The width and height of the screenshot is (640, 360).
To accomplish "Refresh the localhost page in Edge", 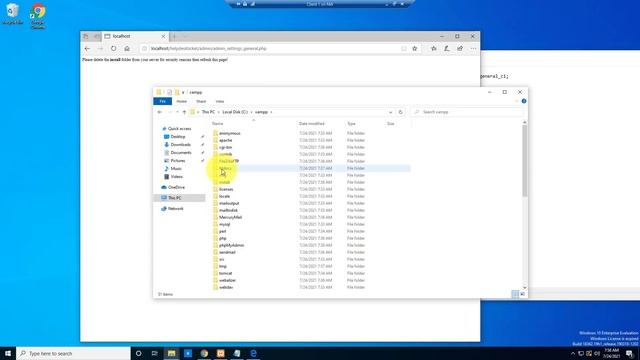I will [x=113, y=49].
